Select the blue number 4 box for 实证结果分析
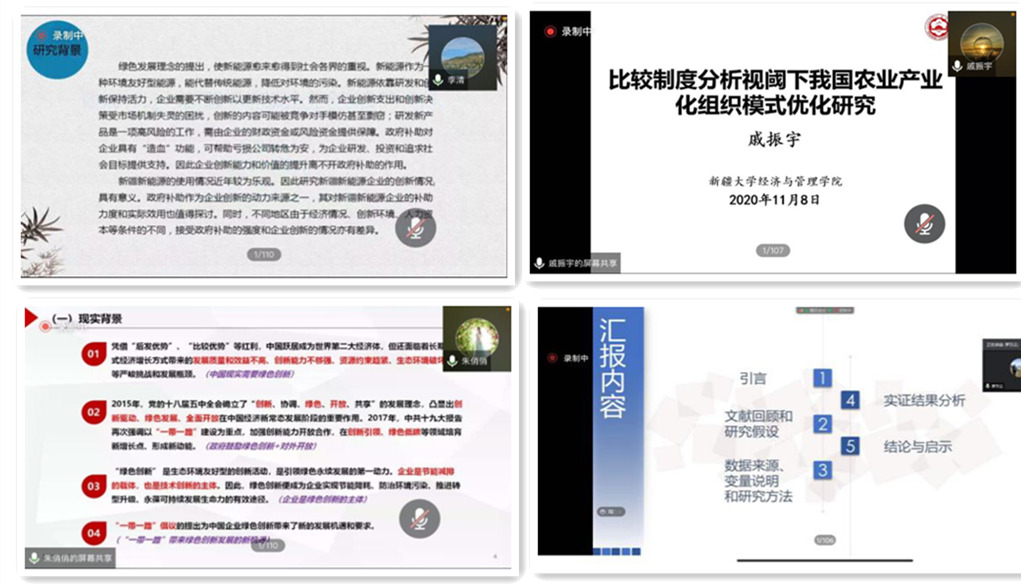 coord(850,400)
